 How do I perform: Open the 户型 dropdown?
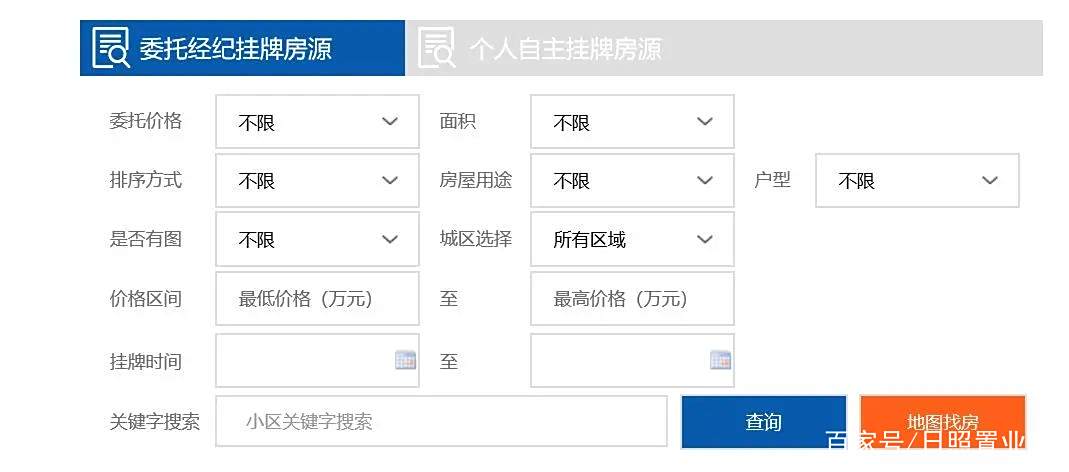(918, 181)
